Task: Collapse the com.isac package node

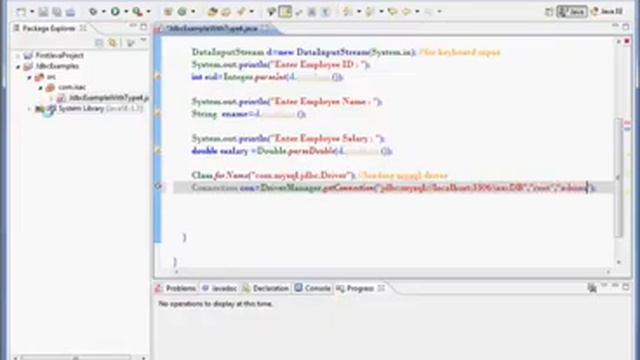Action: (x=40, y=88)
